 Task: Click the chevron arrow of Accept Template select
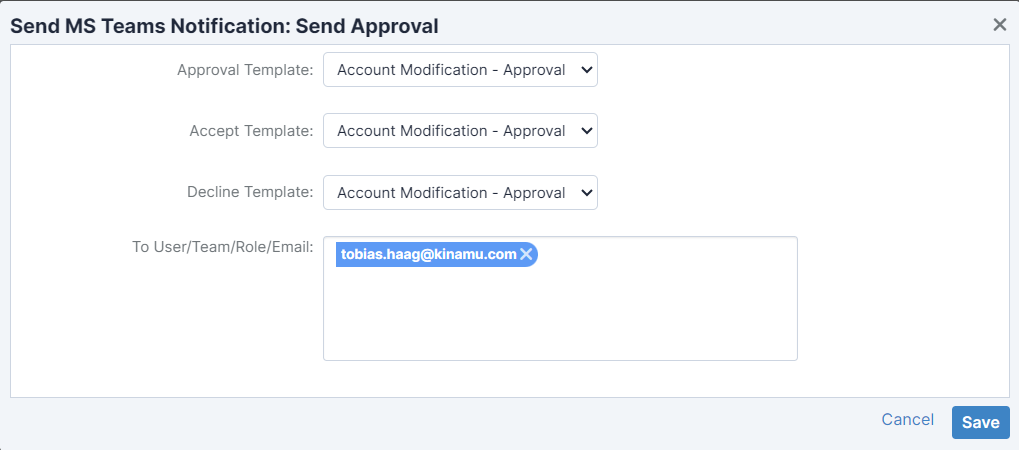[x=586, y=131]
